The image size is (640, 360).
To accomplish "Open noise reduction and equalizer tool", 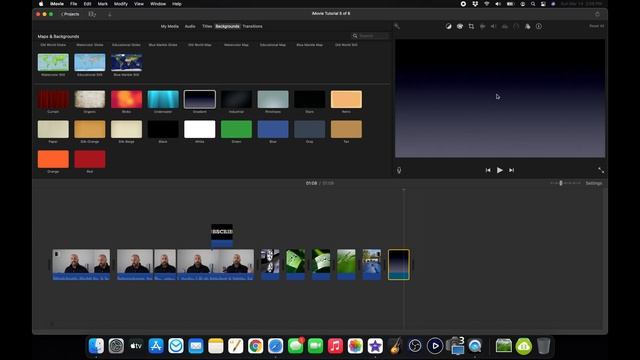I will [x=505, y=26].
